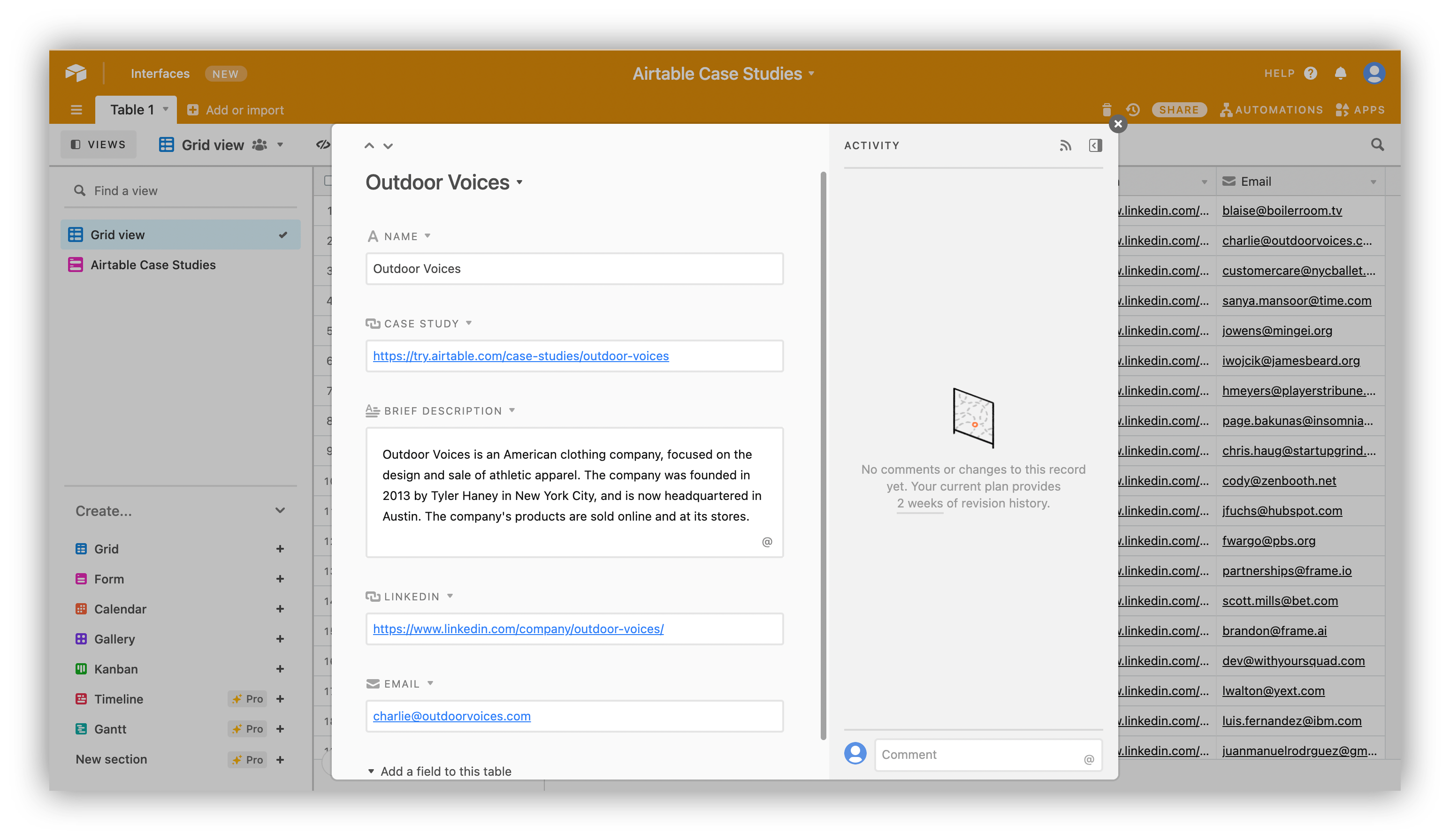Open the EMAIL field dropdown arrow
Image resolution: width=1450 pixels, height=840 pixels.
click(430, 684)
